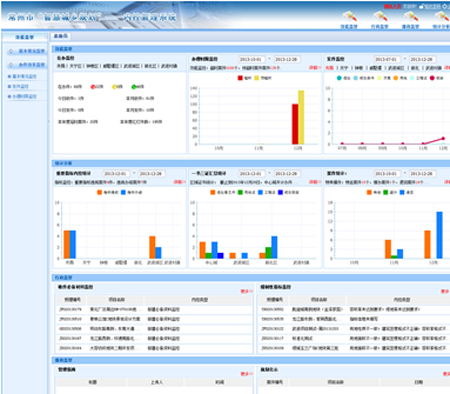Click the green legend swatch in 一书三证 chart
Screen dimensions: 450x394
pyautogui.click(x=240, y=192)
